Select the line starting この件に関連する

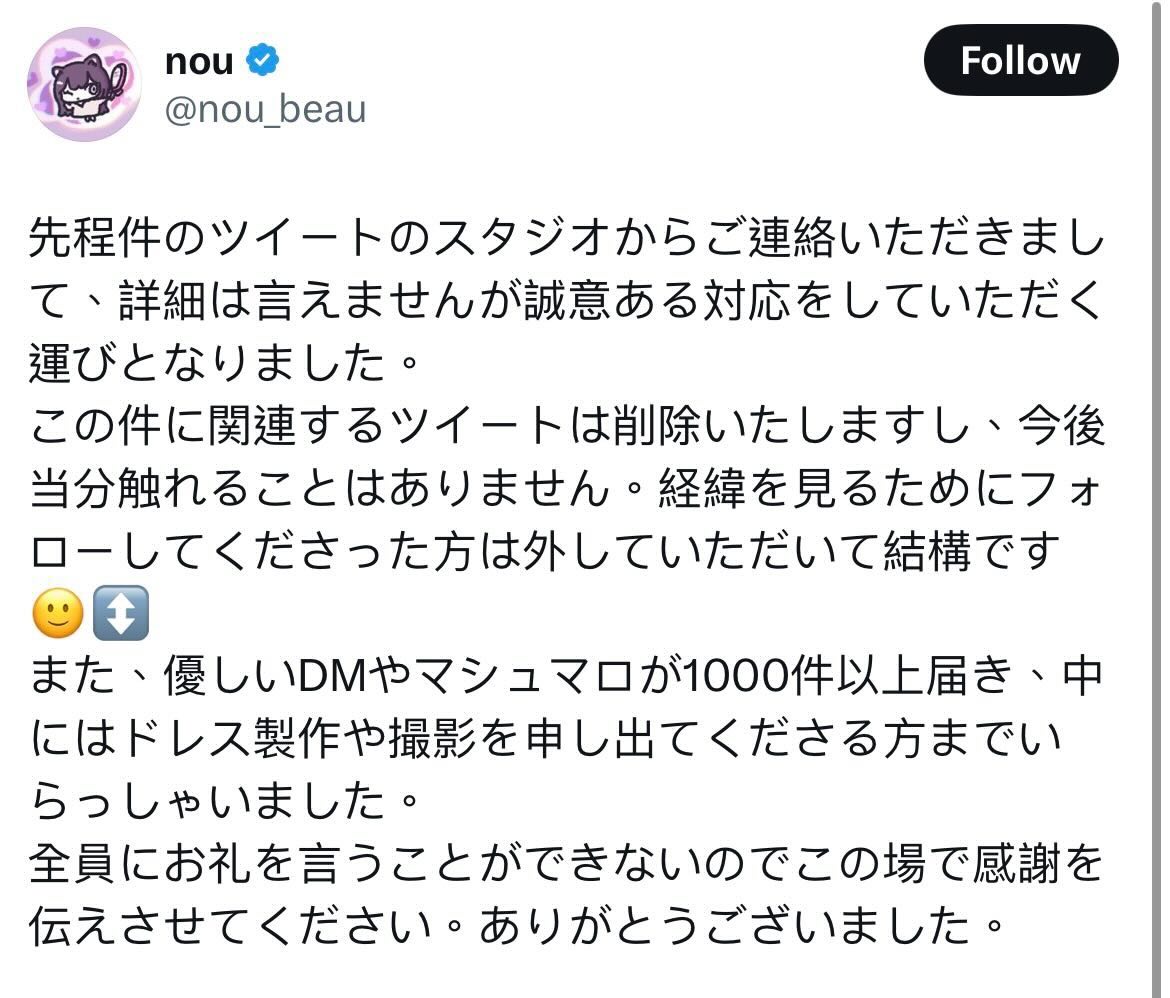click(x=566, y=426)
